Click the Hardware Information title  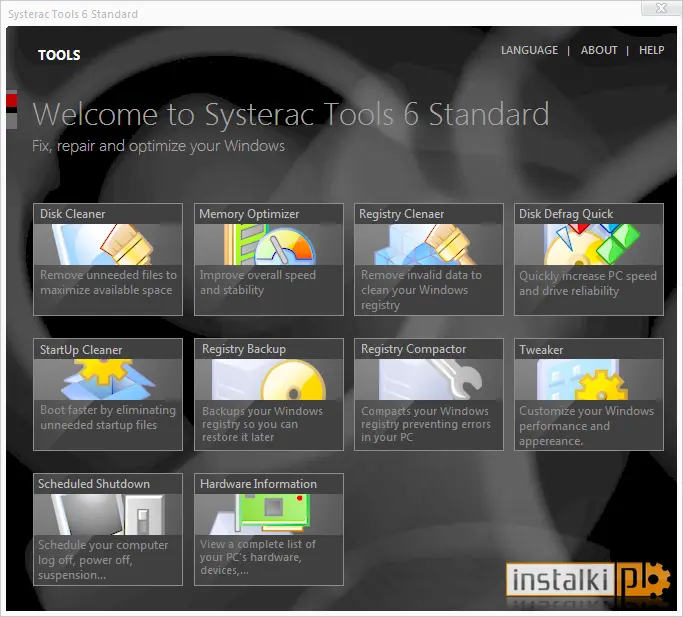click(x=258, y=484)
